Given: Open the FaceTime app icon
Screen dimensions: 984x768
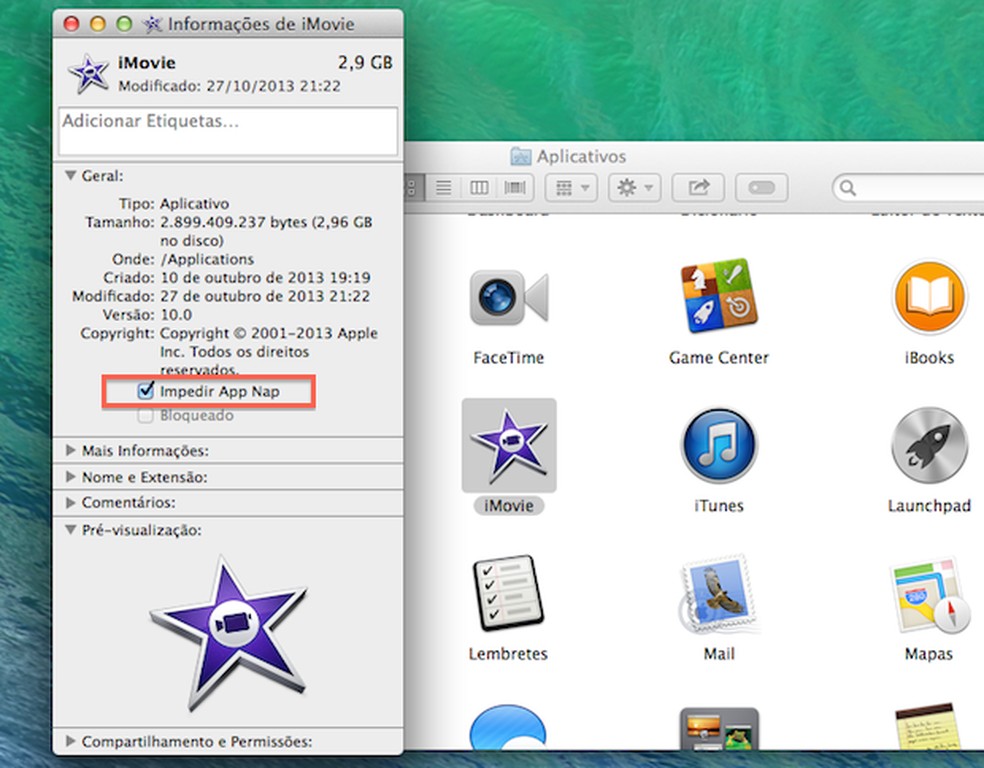Looking at the screenshot, I should pyautogui.click(x=509, y=297).
